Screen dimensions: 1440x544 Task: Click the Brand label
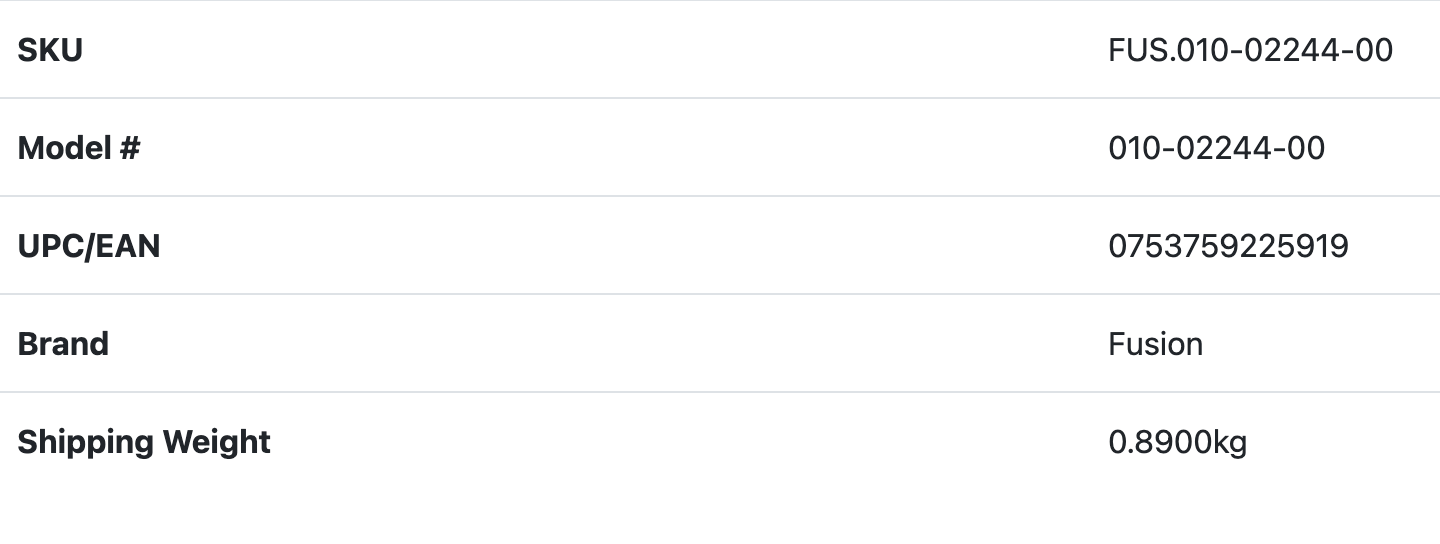(63, 344)
